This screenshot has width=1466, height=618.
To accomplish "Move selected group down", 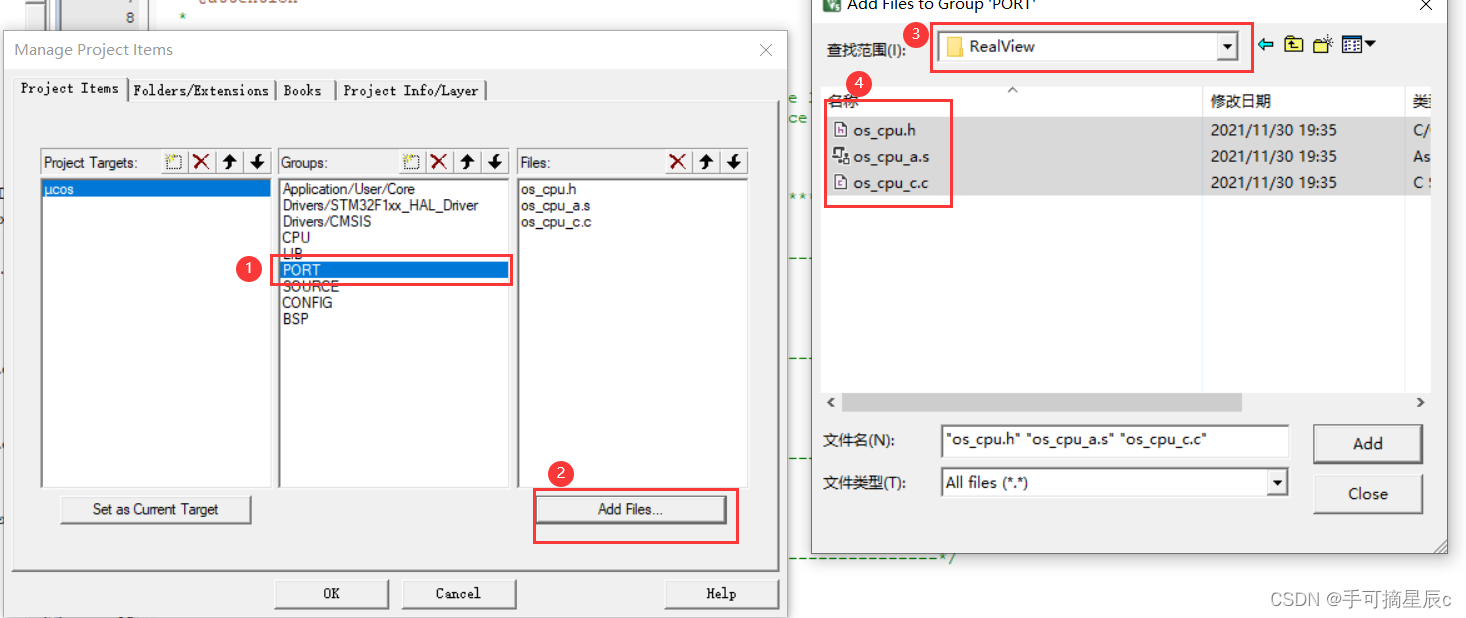I will point(495,162).
